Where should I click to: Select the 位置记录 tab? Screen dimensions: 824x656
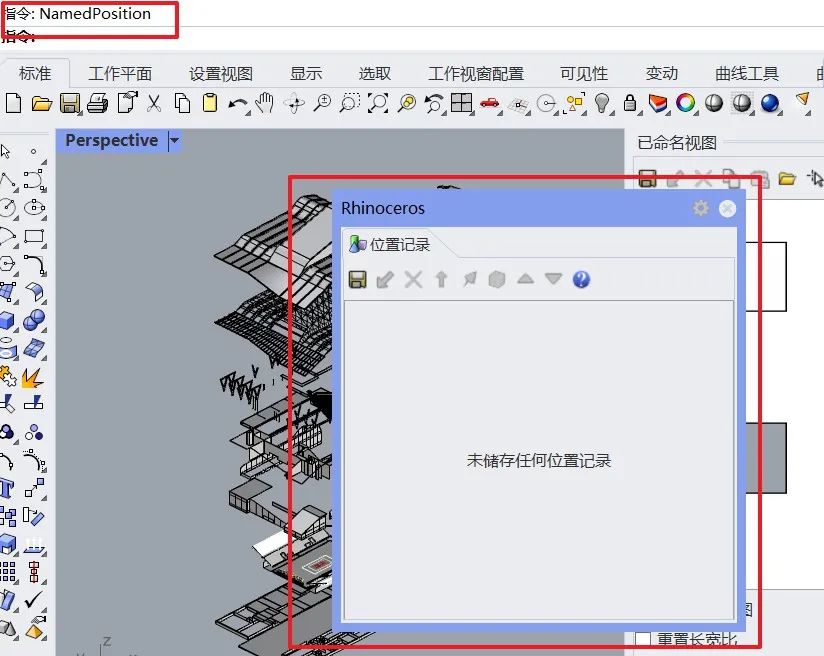390,244
